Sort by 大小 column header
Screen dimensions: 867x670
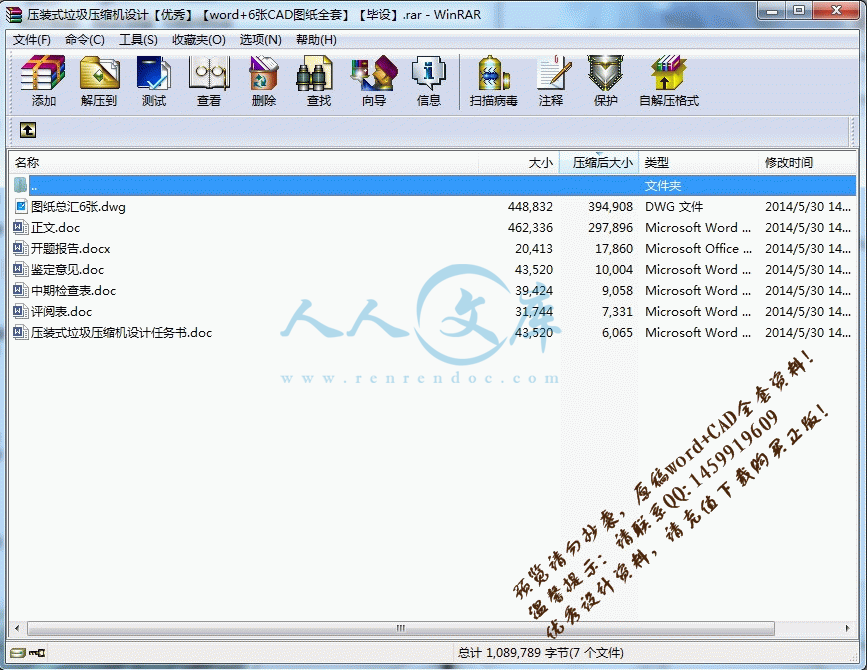point(519,163)
